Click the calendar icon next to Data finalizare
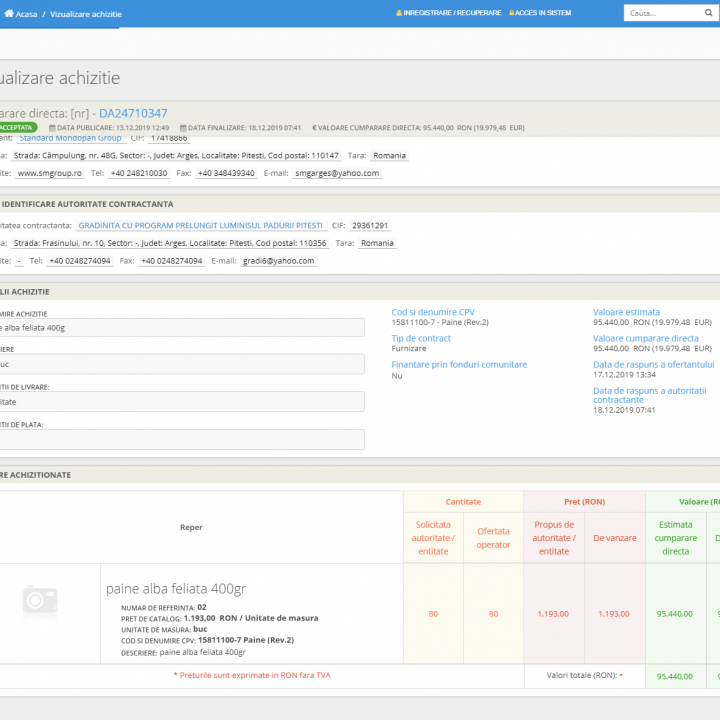Viewport: 720px width, 720px height. tap(183, 128)
